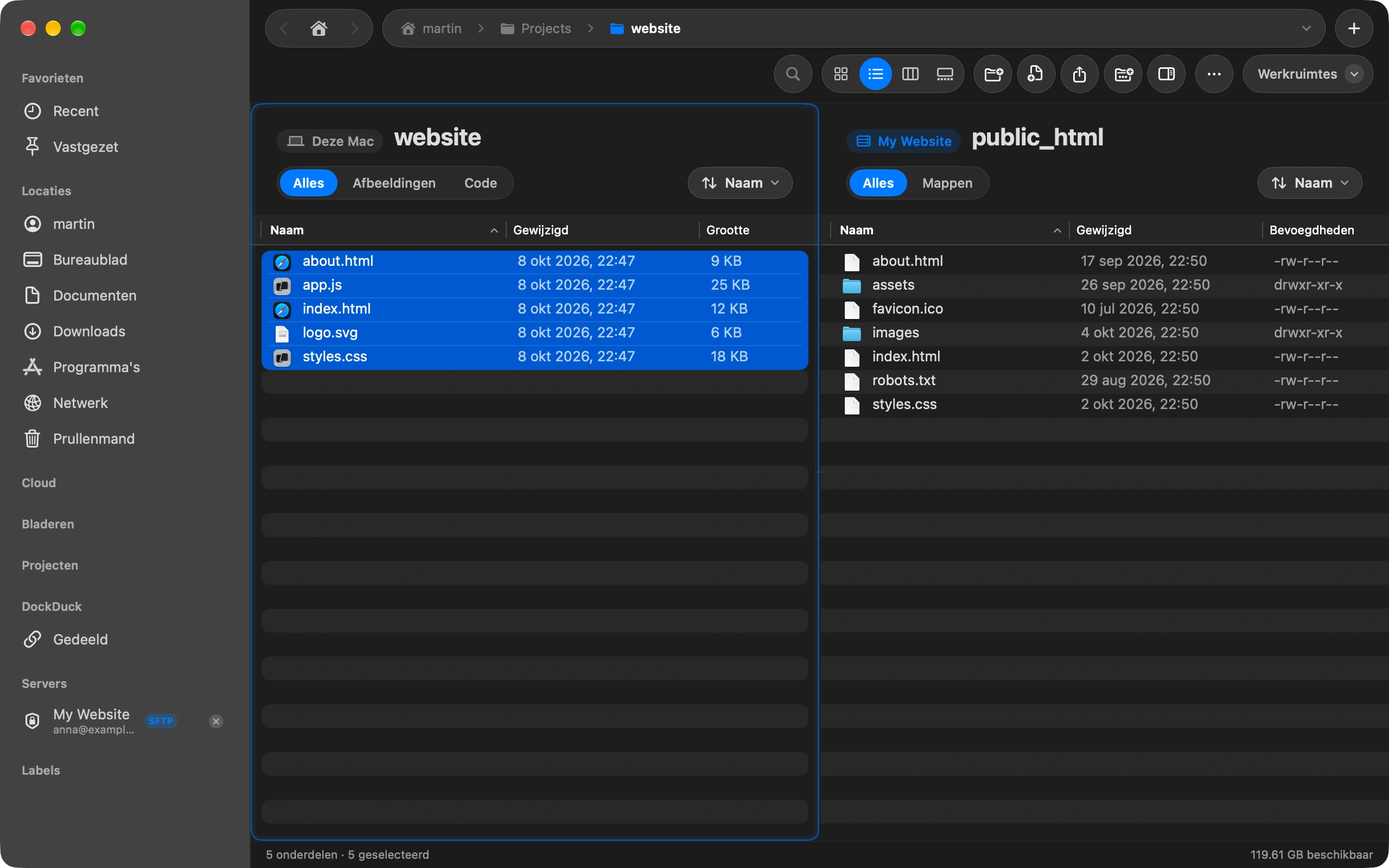Screen dimensions: 1389x868
Task: Expand the Labels sidebar section
Action: [x=41, y=770]
